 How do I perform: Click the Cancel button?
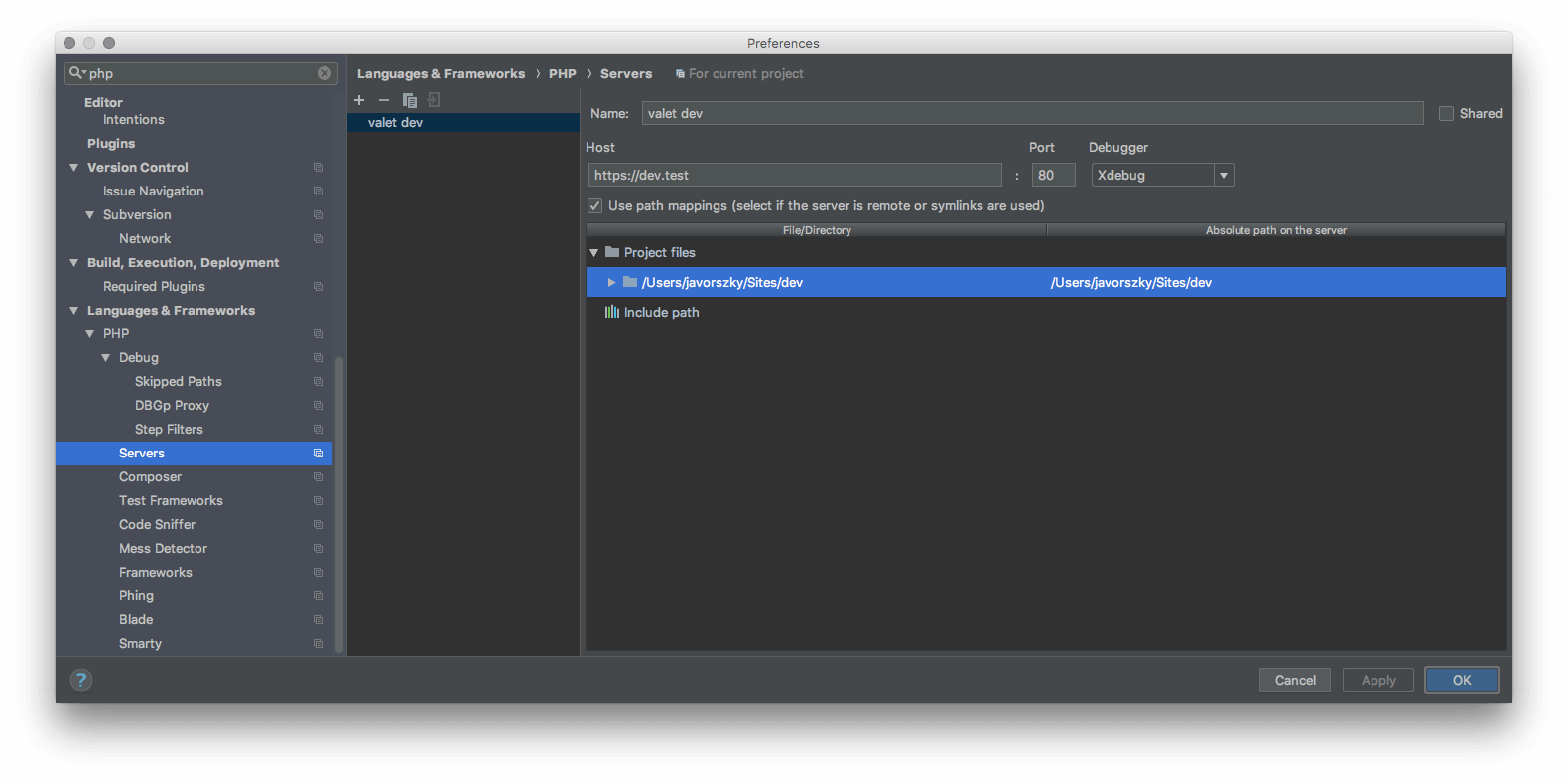1295,680
